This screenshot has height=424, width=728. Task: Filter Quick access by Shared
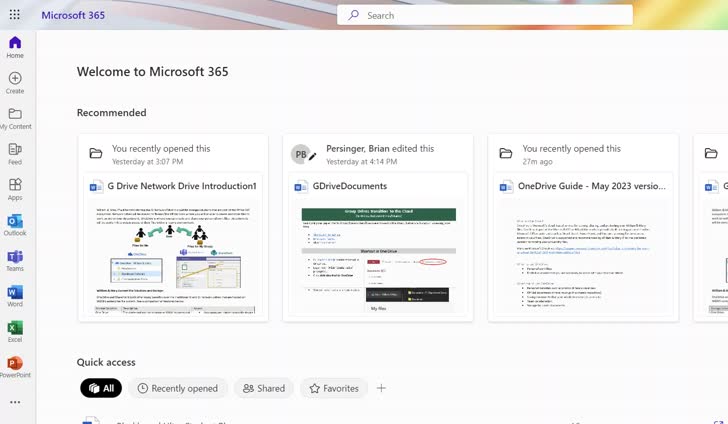tap(263, 388)
